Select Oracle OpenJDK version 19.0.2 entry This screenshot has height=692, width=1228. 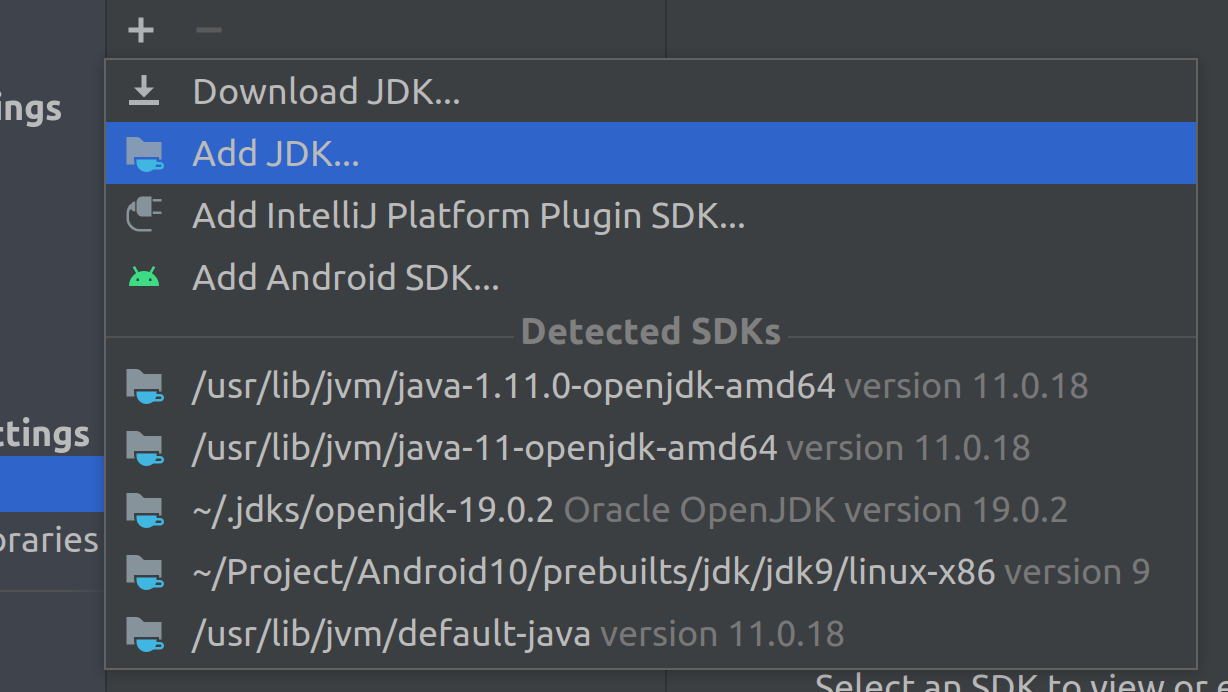click(651, 509)
